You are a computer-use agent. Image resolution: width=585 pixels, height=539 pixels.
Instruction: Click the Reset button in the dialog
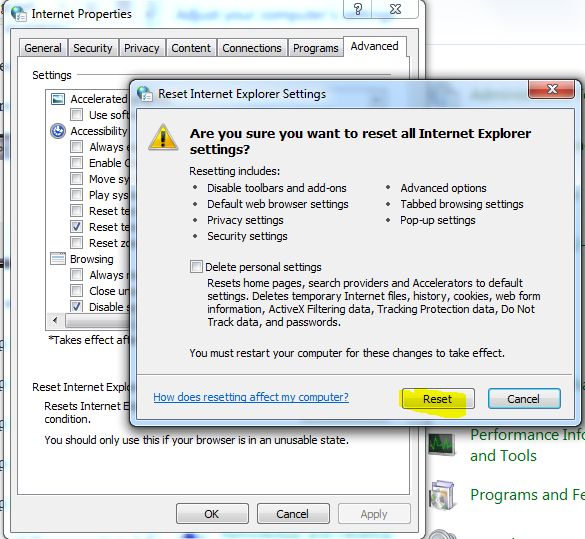click(438, 399)
